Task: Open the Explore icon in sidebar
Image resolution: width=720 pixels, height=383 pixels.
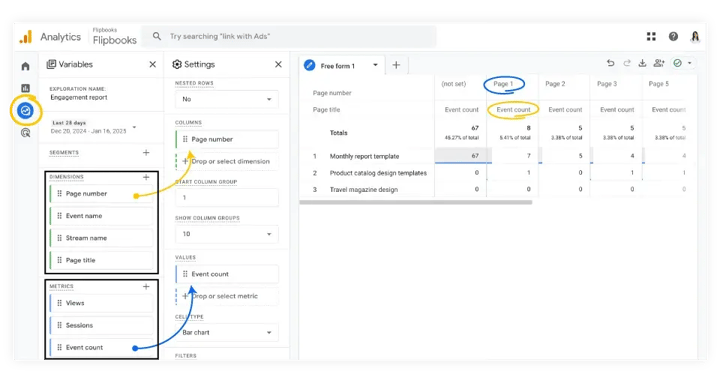Action: (25, 111)
